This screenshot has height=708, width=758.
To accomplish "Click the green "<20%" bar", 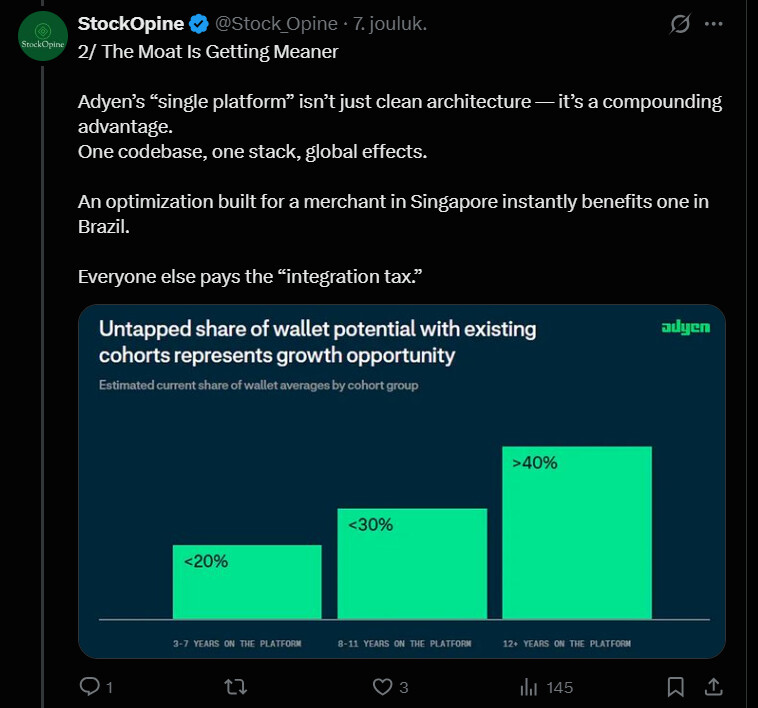I will coord(247,583).
